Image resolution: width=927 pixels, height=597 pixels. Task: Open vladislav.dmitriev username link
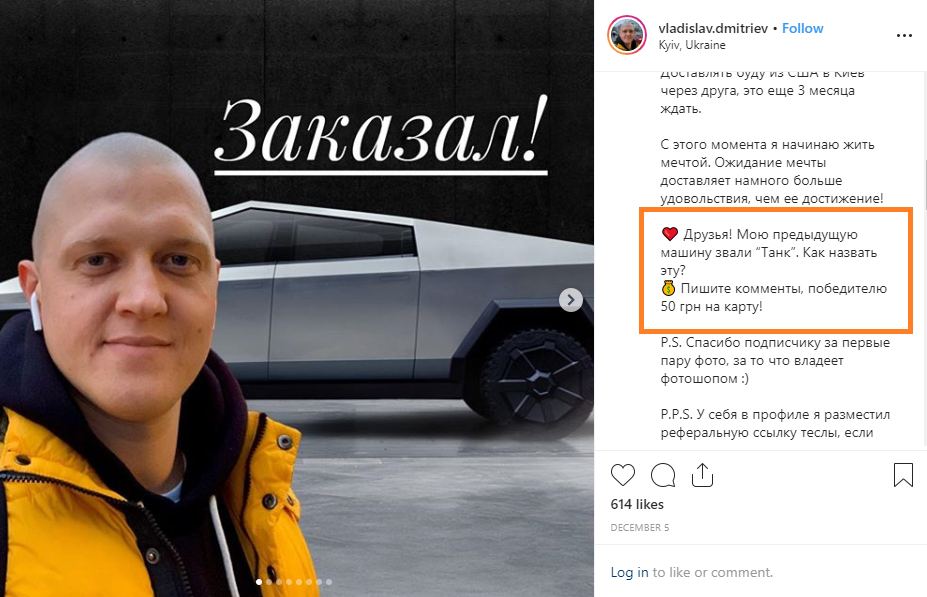pos(713,28)
